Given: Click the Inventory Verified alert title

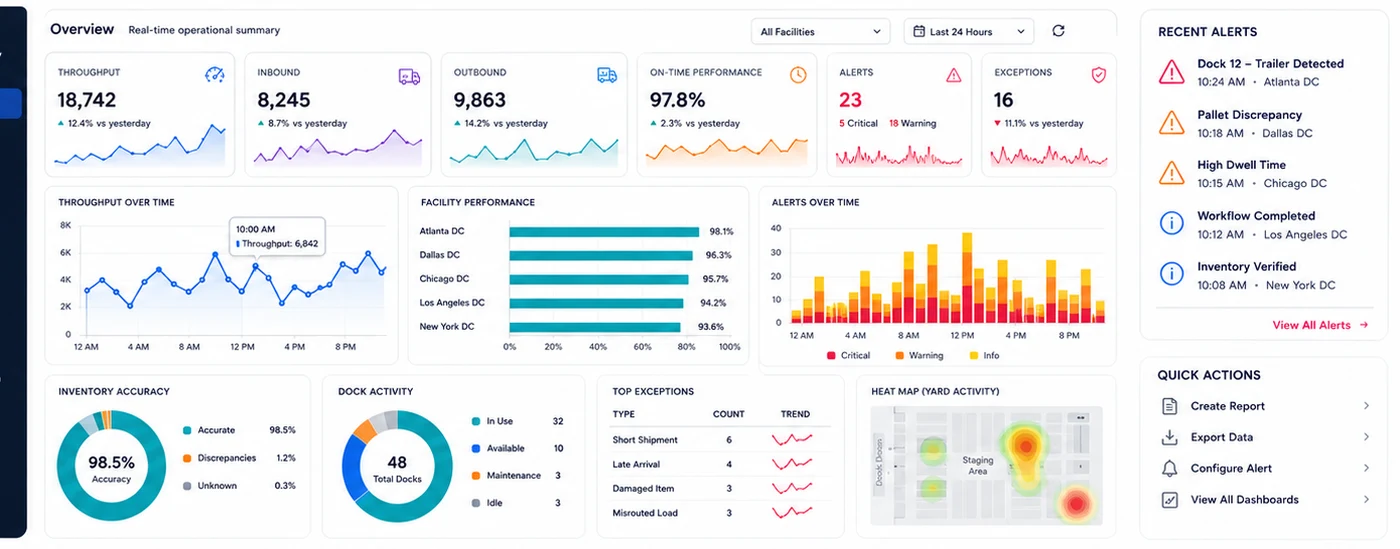Looking at the screenshot, I should (1246, 267).
